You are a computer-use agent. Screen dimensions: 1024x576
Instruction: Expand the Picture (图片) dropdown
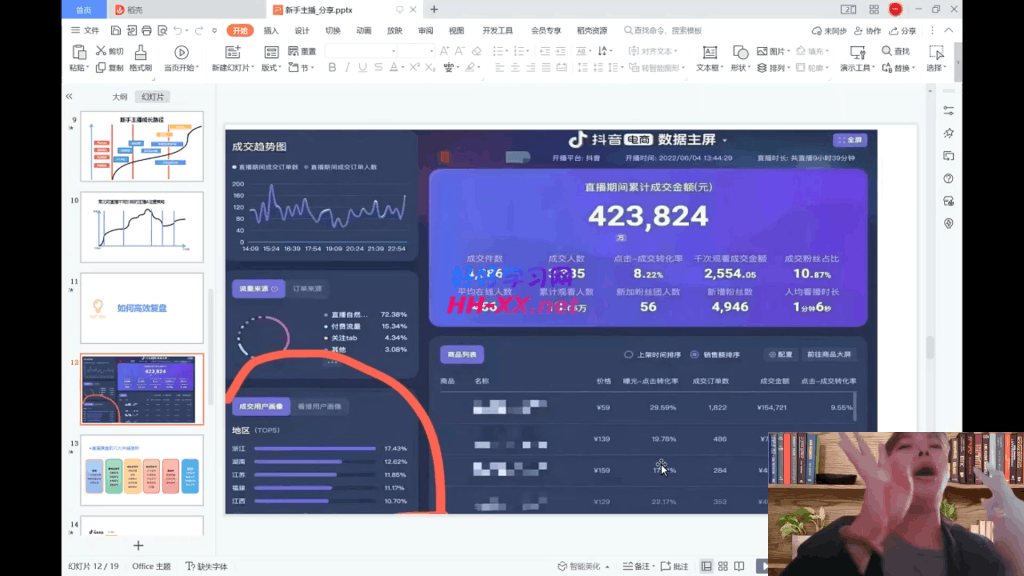789,51
